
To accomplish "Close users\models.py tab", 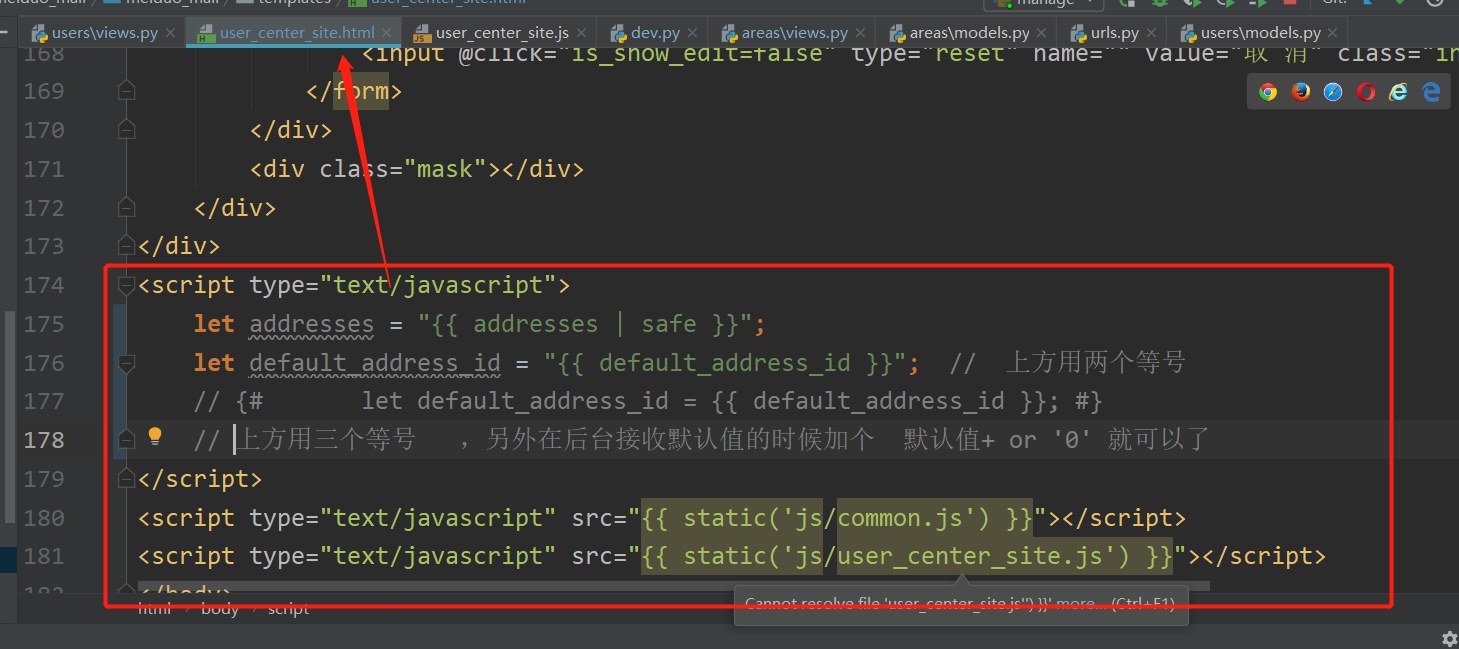I will pyautogui.click(x=1333, y=33).
